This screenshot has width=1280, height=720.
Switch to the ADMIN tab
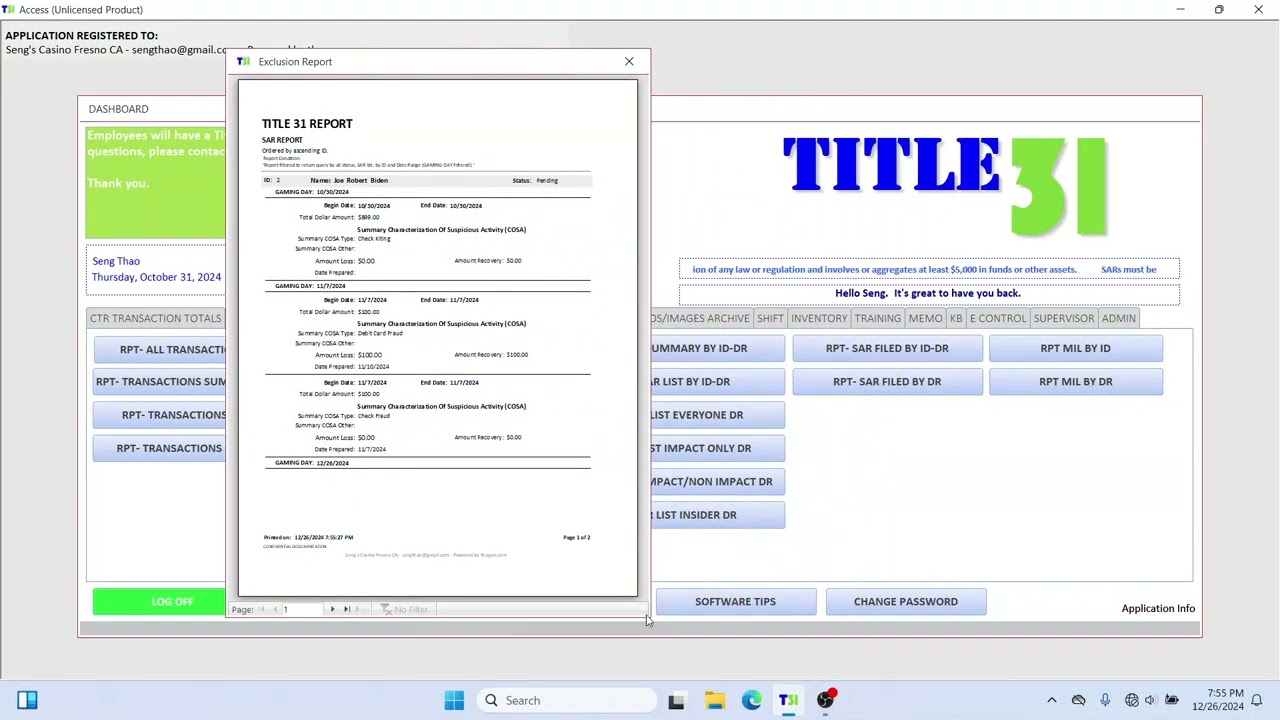(x=1118, y=318)
